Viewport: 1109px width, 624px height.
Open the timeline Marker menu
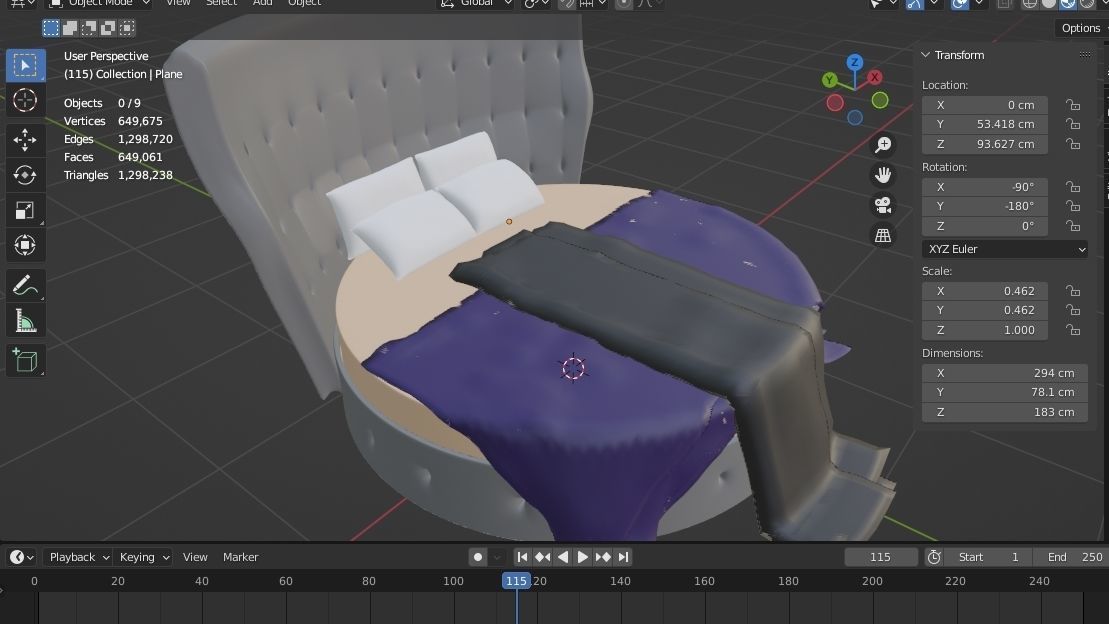tap(240, 557)
